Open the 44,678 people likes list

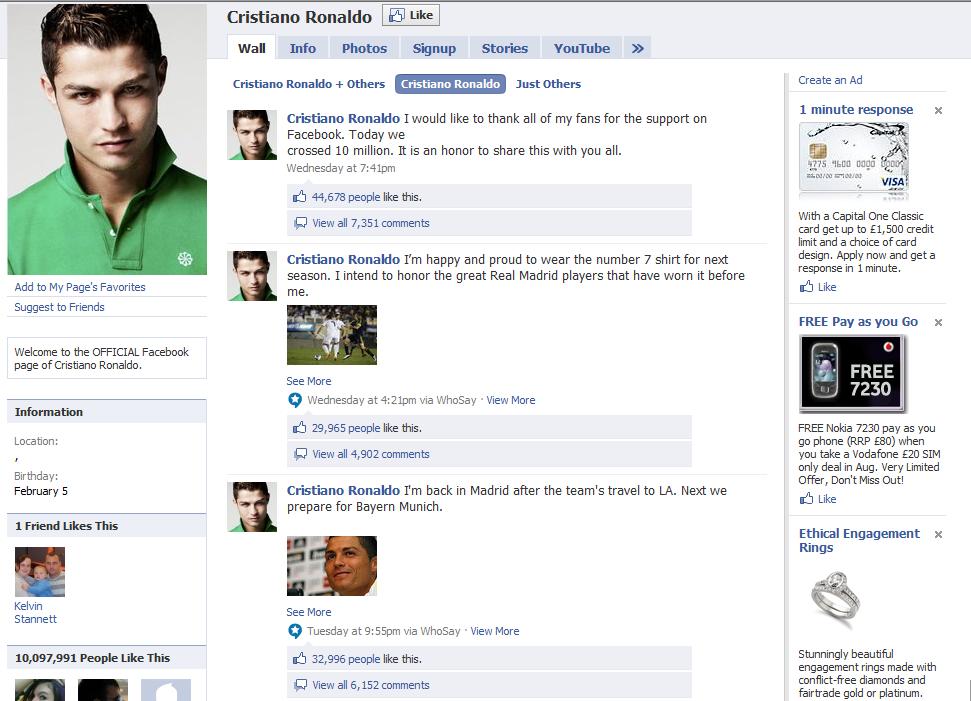(346, 197)
